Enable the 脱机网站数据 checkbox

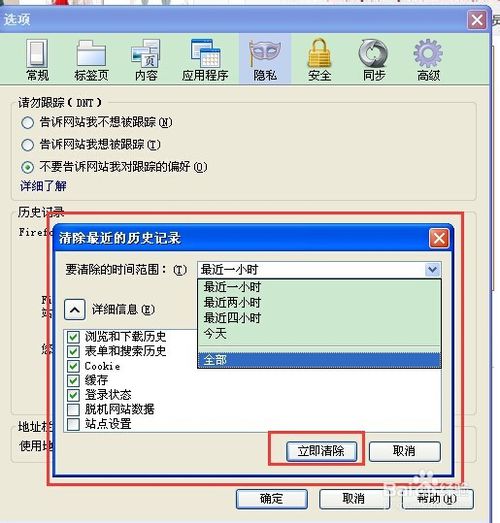(73, 409)
